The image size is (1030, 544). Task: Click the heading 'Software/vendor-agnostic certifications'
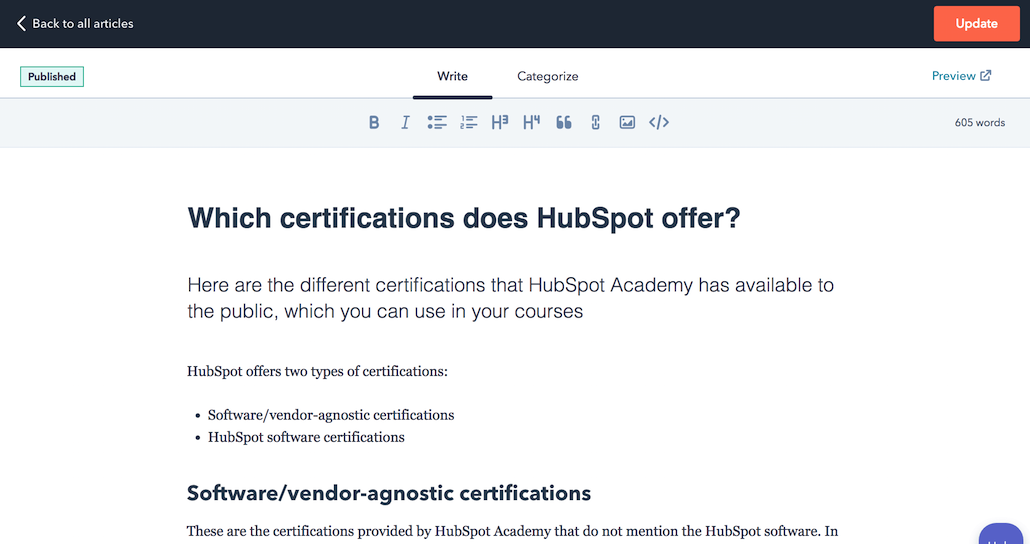click(389, 493)
